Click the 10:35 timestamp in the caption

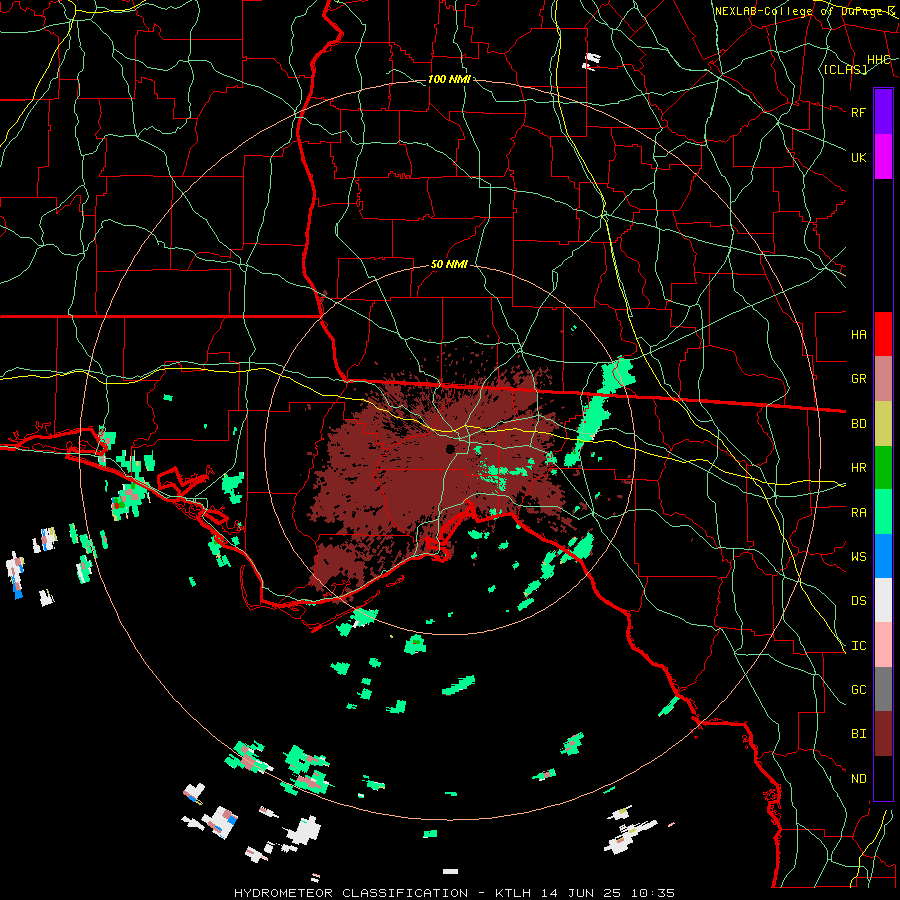653,893
